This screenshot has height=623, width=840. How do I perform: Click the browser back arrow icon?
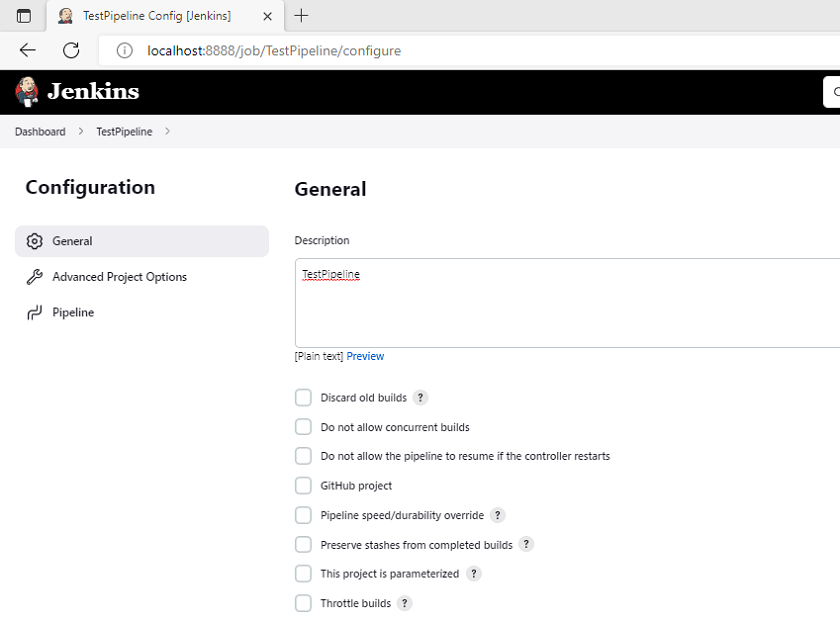point(27,50)
